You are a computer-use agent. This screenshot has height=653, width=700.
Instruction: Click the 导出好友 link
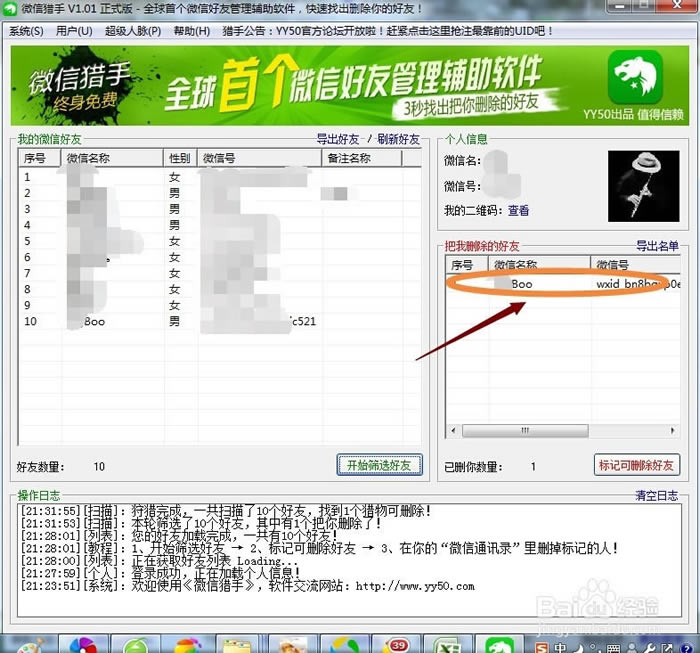click(338, 139)
